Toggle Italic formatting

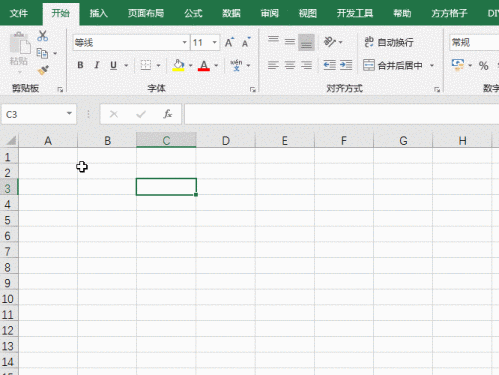pos(97,65)
